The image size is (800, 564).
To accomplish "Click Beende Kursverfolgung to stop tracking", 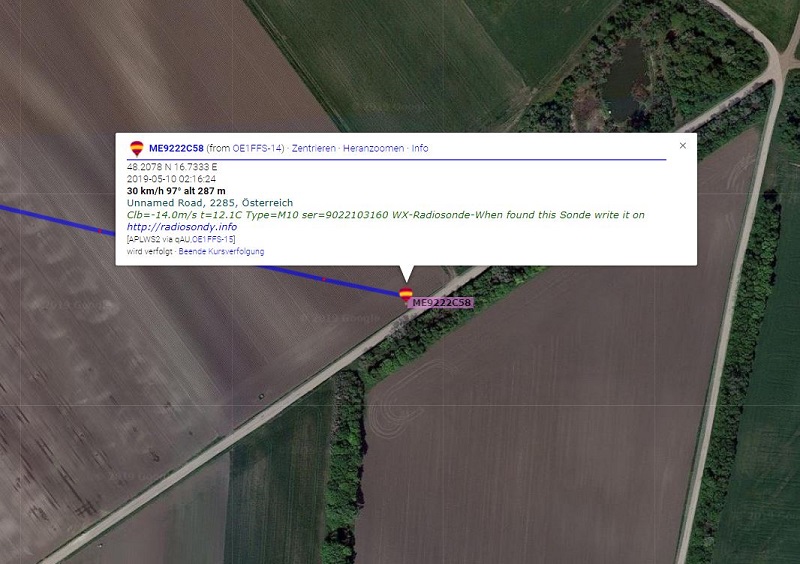I will coord(221,251).
